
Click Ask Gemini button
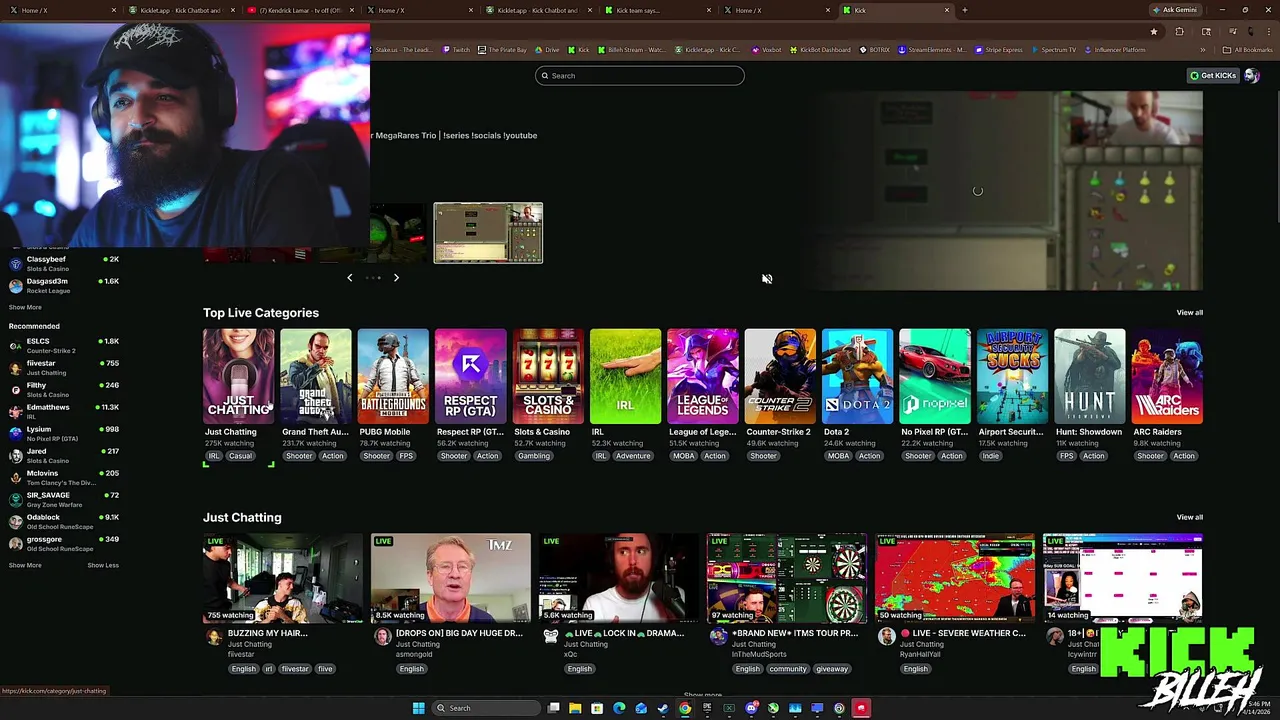click(x=1175, y=10)
